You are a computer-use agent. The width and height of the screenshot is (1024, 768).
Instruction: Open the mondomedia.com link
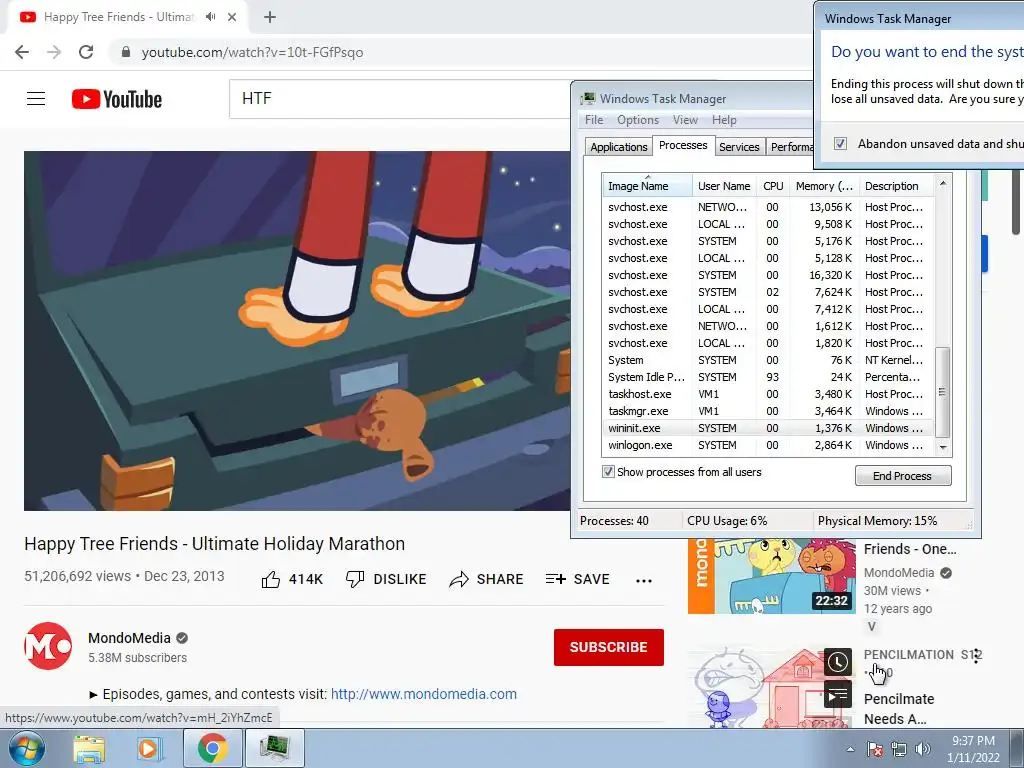point(423,694)
